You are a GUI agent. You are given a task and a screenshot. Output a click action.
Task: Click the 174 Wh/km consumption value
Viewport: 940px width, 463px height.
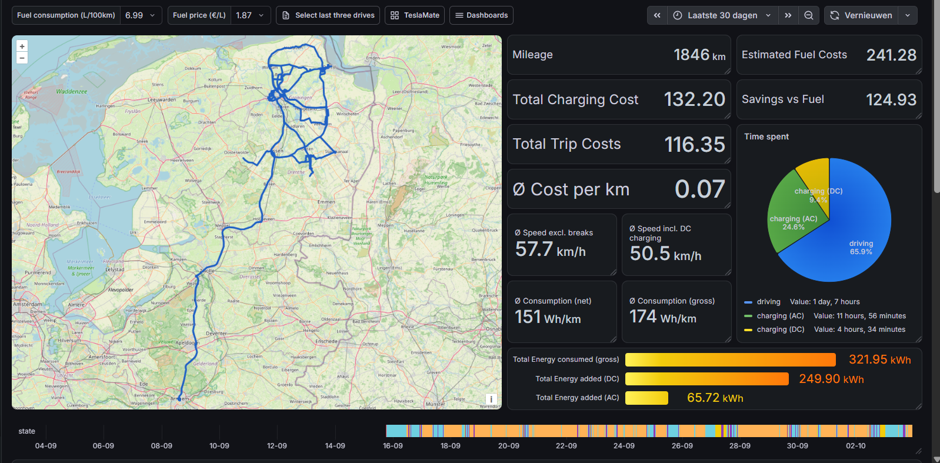click(663, 317)
